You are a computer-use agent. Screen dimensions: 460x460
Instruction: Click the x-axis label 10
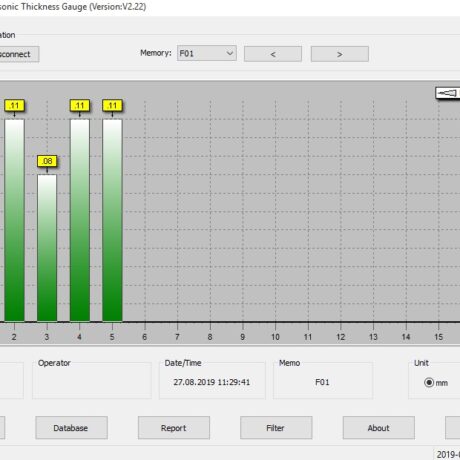275,337
